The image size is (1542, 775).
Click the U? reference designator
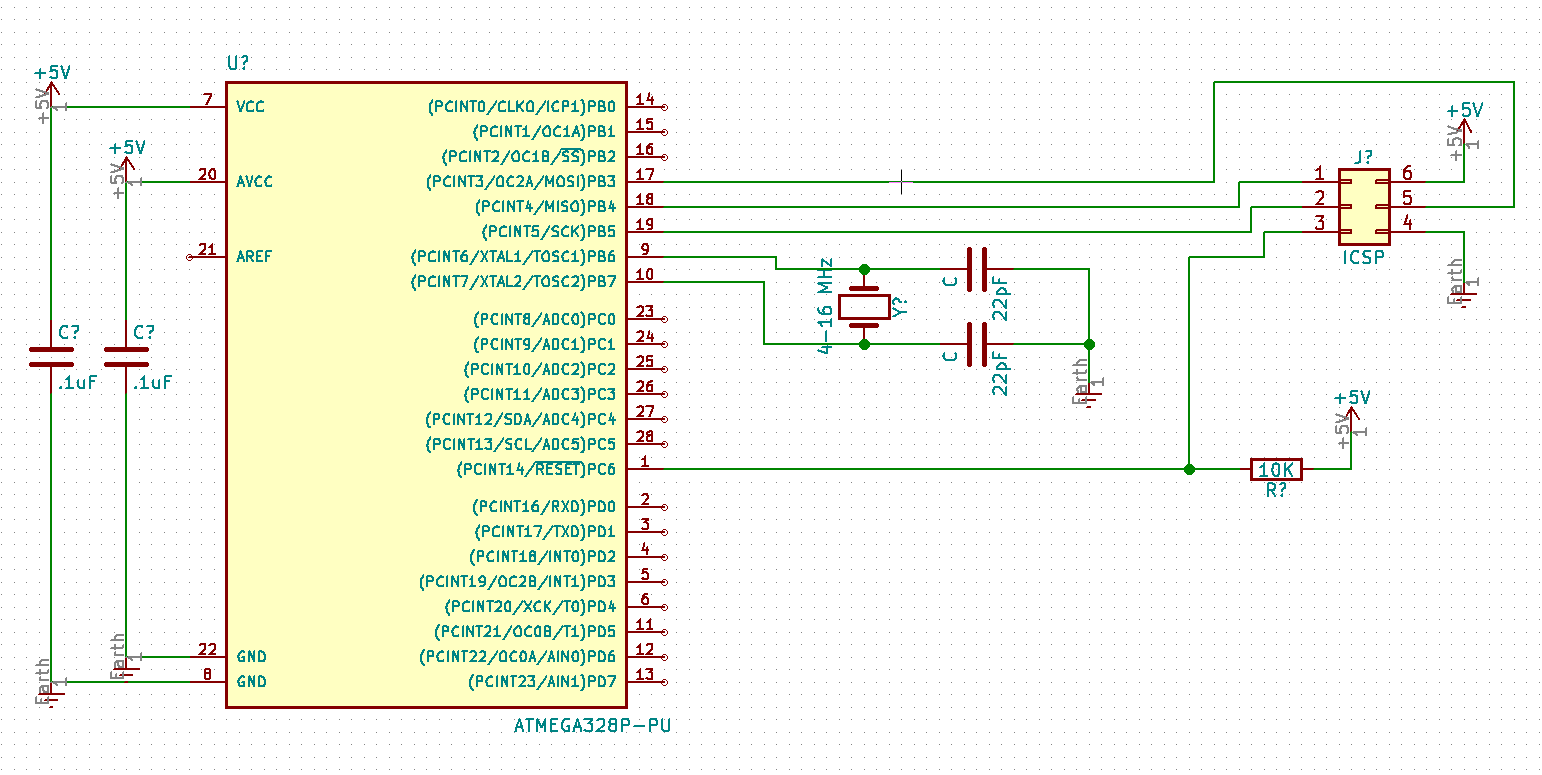(x=239, y=62)
